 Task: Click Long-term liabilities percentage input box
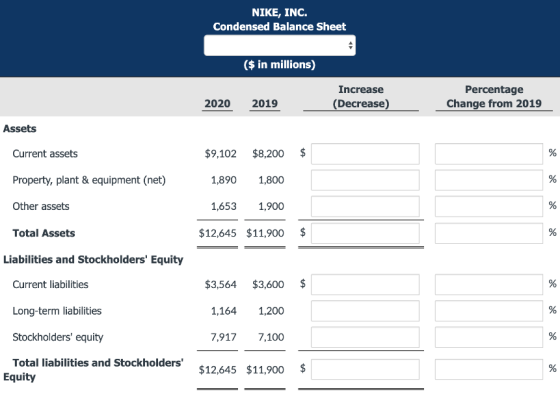click(489, 311)
